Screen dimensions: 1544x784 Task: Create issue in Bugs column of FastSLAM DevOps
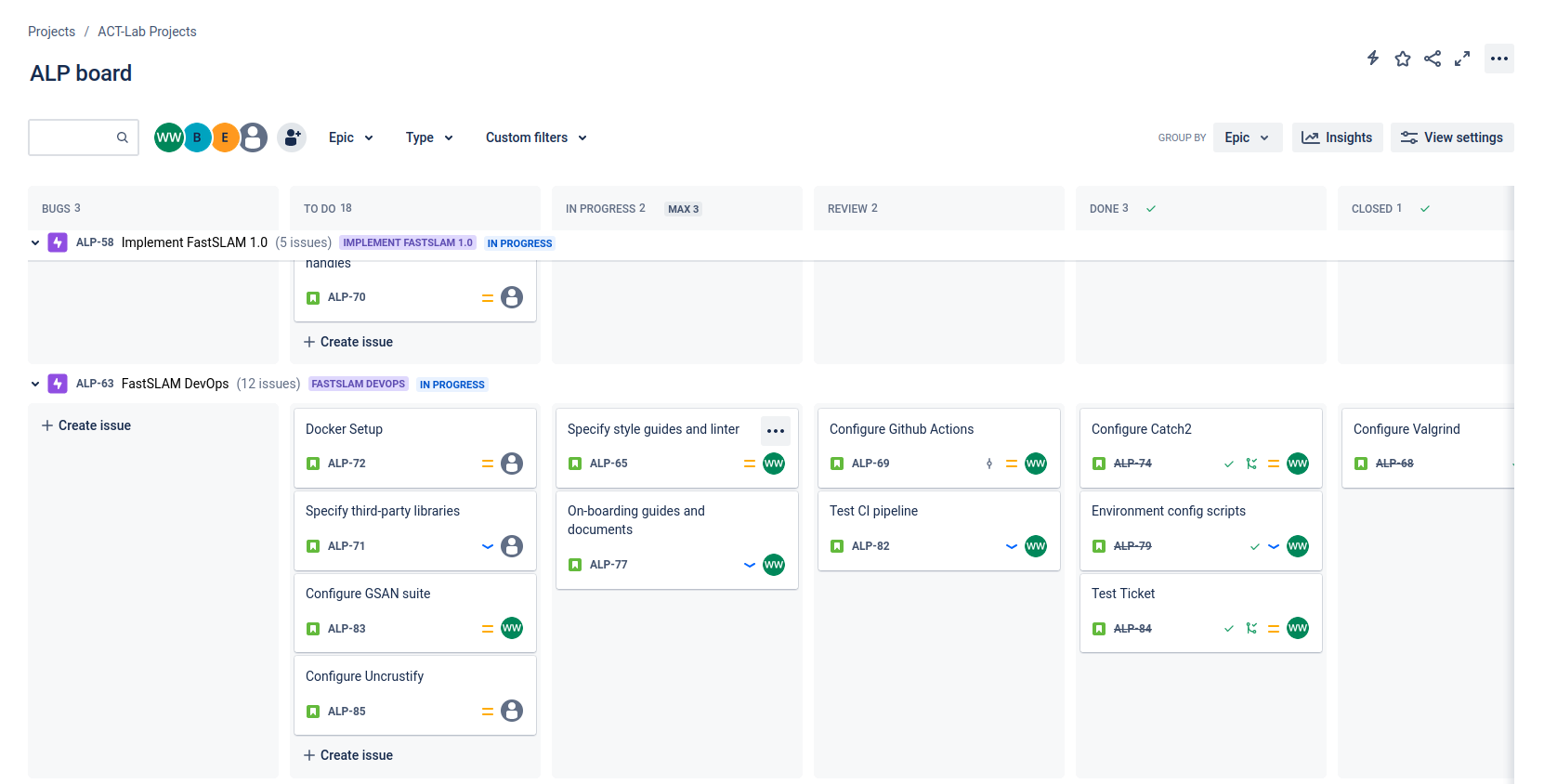coord(86,425)
